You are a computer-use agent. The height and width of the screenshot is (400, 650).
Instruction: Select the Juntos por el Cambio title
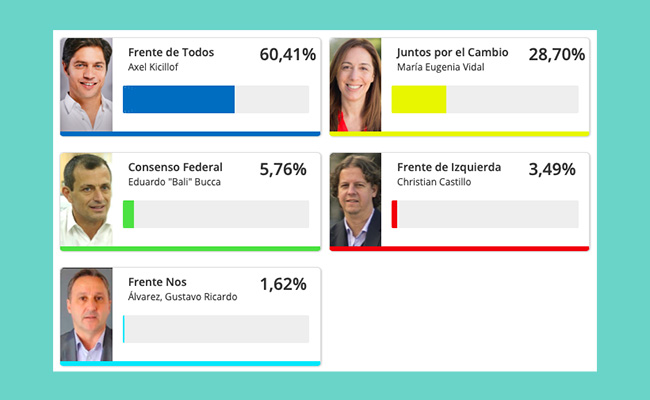[x=452, y=53]
